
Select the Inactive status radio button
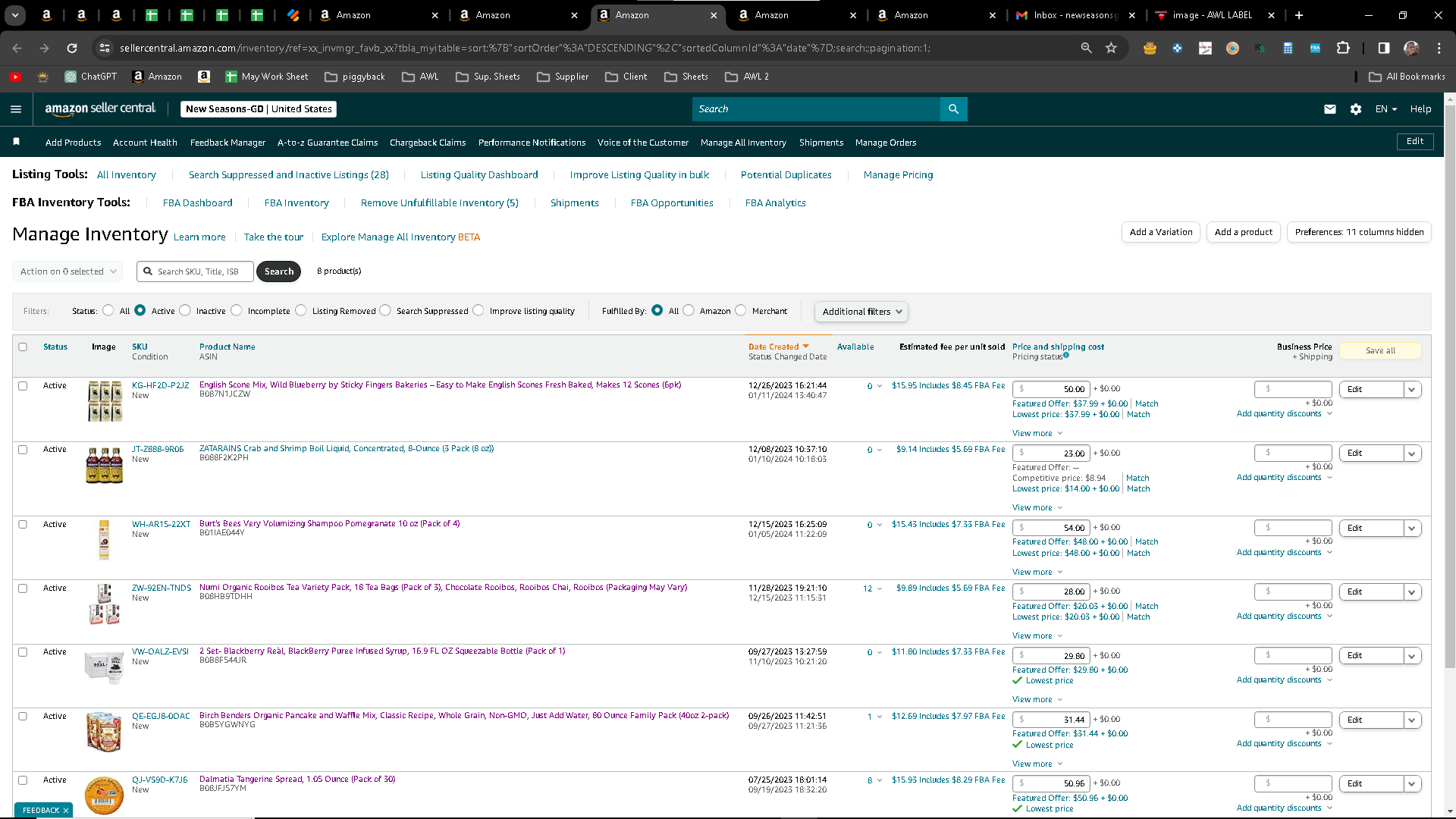[185, 310]
